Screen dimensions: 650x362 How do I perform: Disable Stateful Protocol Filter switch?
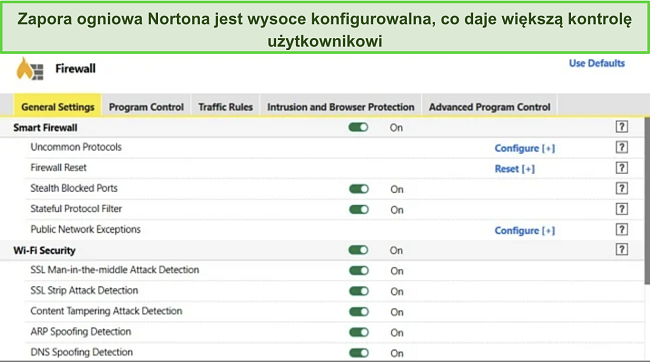point(359,209)
